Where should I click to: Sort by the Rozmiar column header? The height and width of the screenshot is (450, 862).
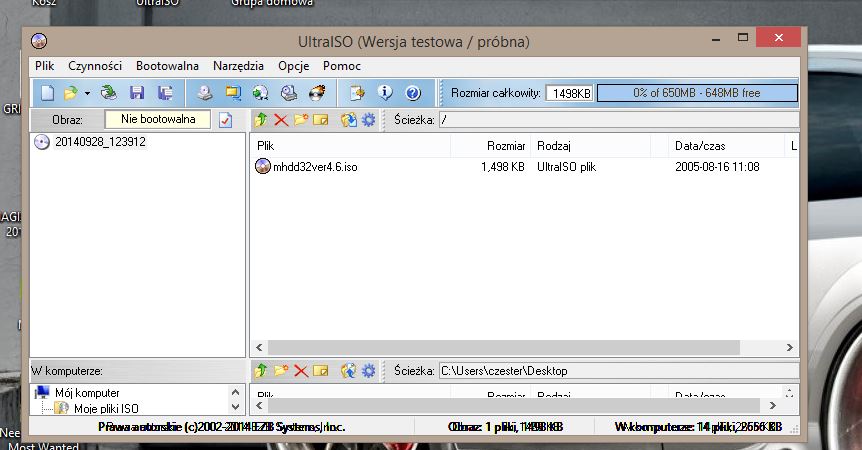click(490, 146)
